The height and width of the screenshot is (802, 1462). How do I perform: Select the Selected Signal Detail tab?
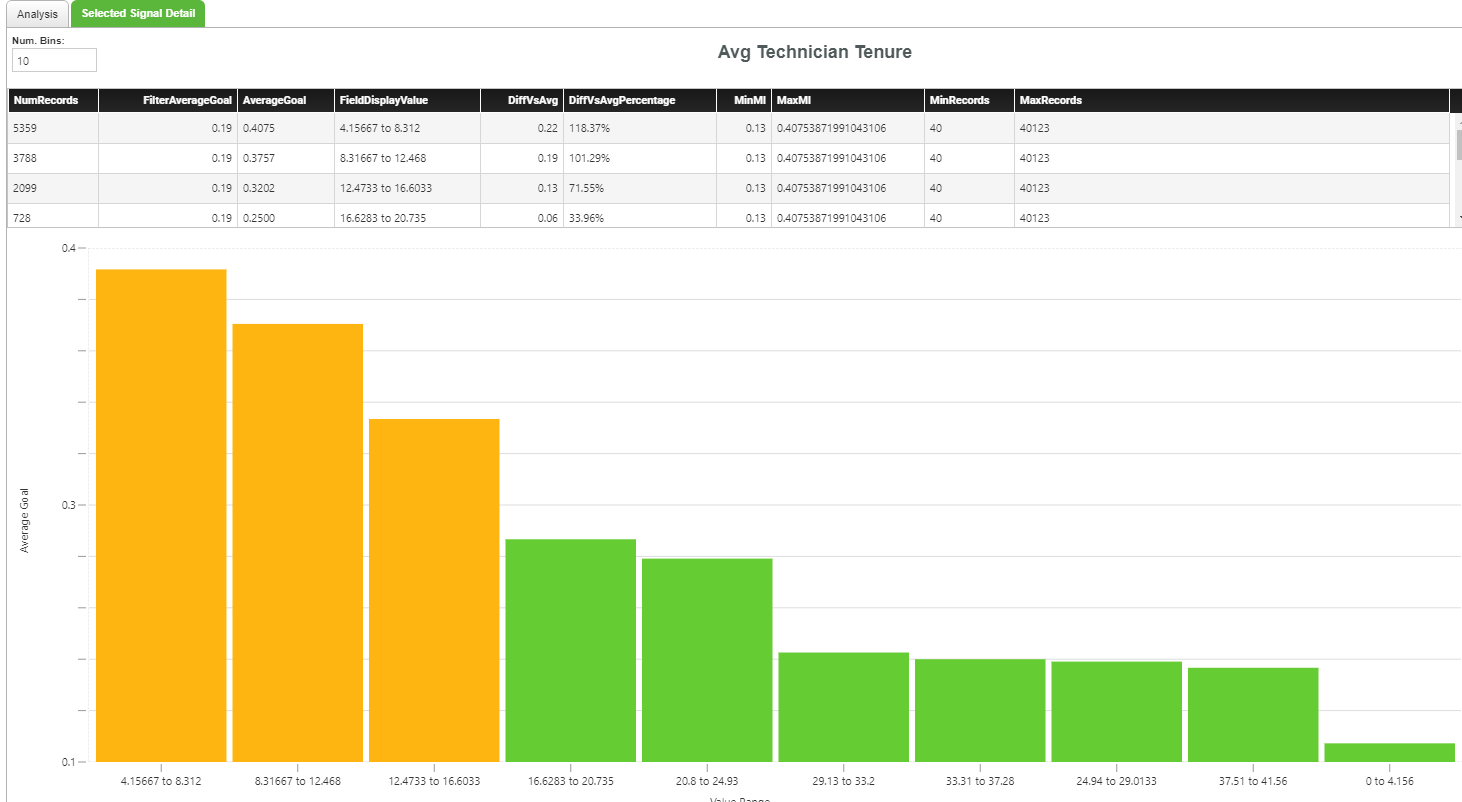138,14
